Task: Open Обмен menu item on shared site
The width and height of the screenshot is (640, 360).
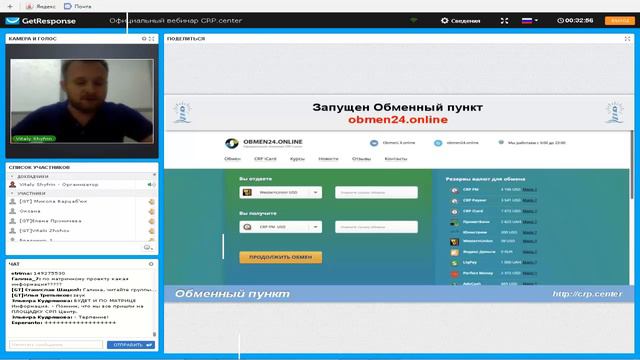Action: 232,159
